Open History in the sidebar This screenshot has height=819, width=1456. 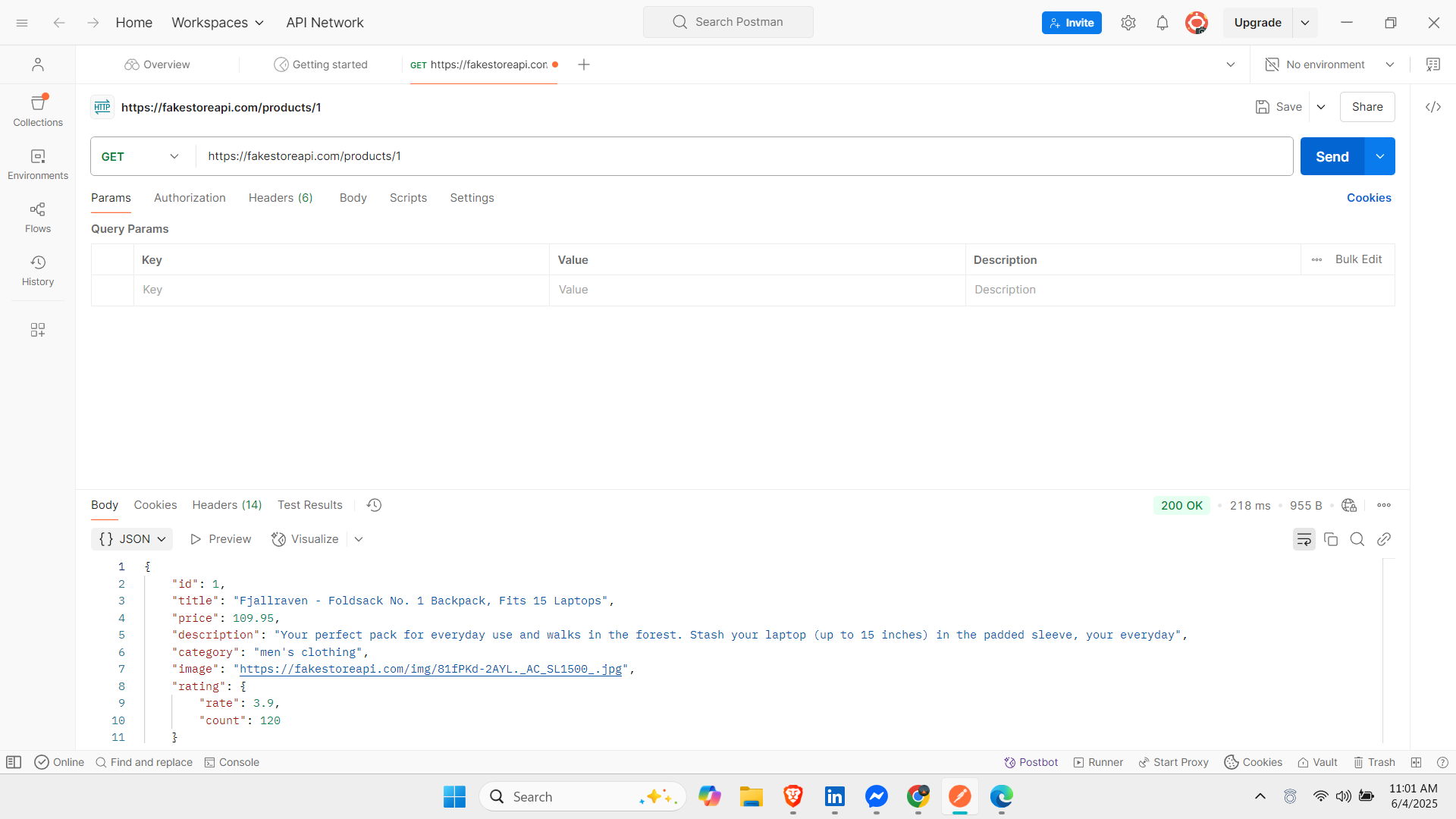point(38,271)
